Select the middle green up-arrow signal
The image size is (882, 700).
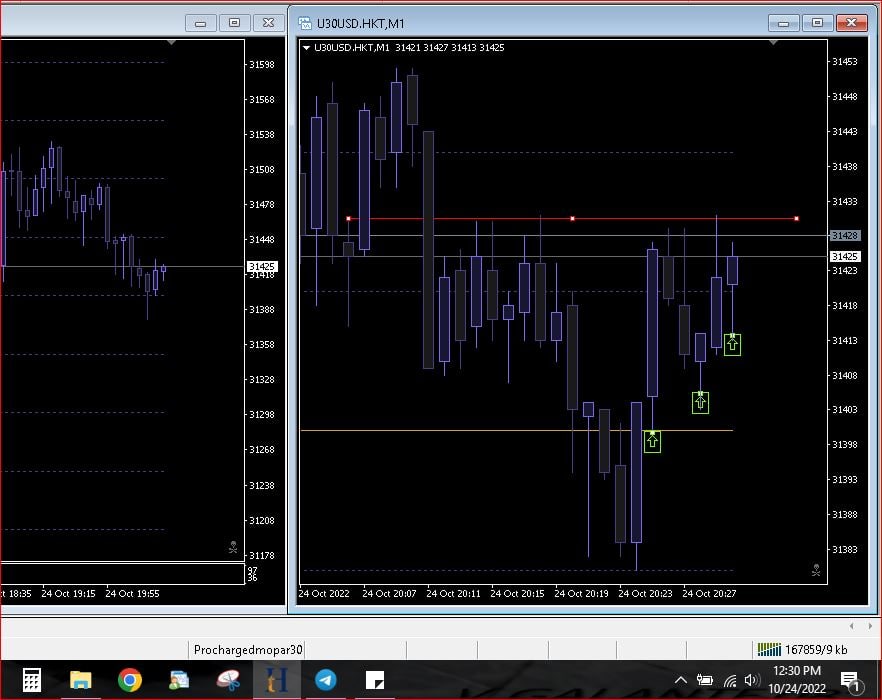click(700, 402)
